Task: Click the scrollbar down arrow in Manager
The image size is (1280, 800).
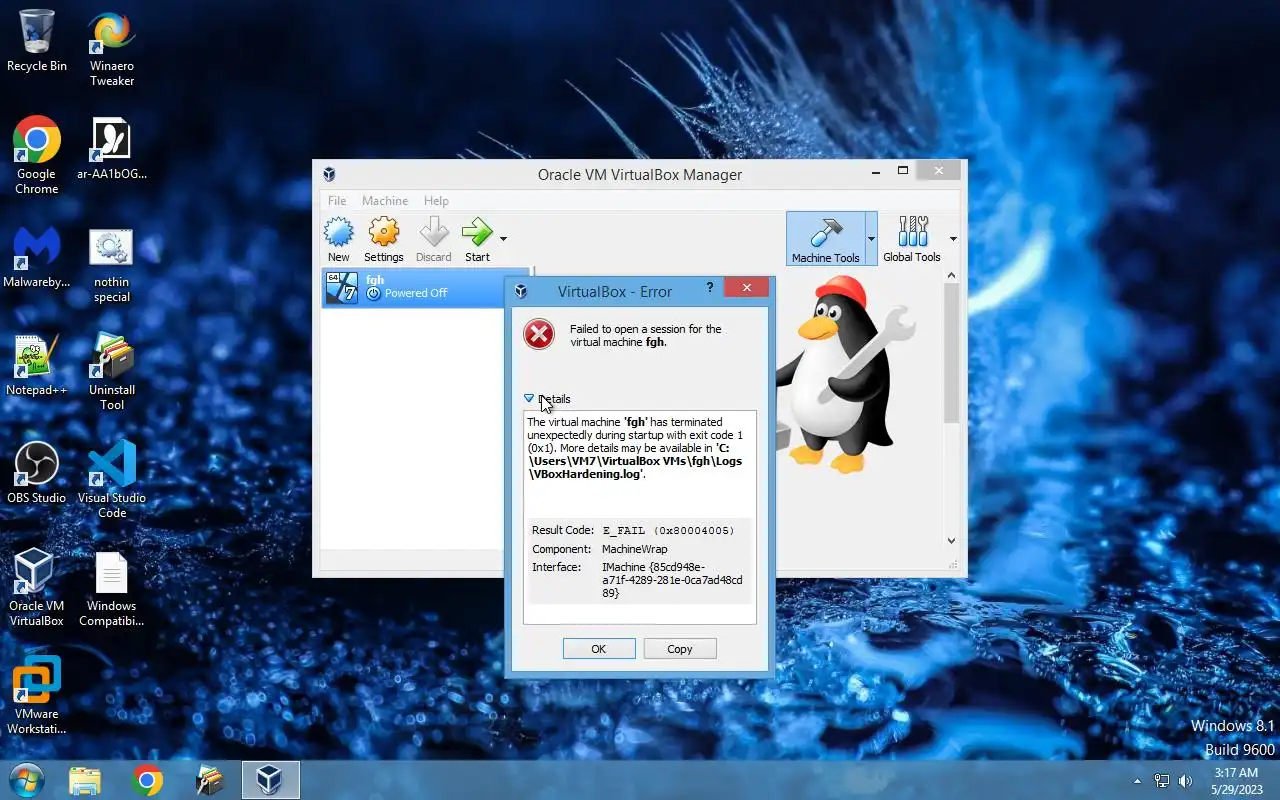Action: (951, 541)
